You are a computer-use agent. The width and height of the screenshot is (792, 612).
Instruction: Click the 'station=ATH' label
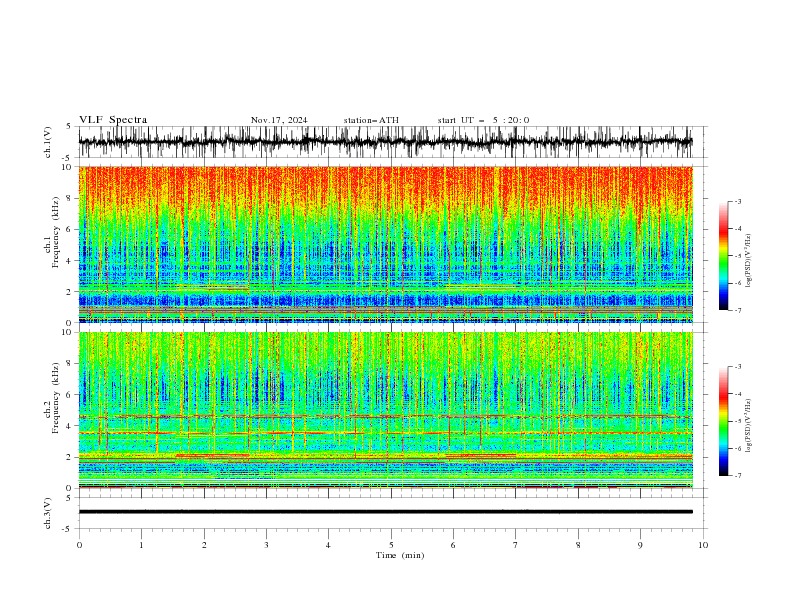click(x=371, y=120)
